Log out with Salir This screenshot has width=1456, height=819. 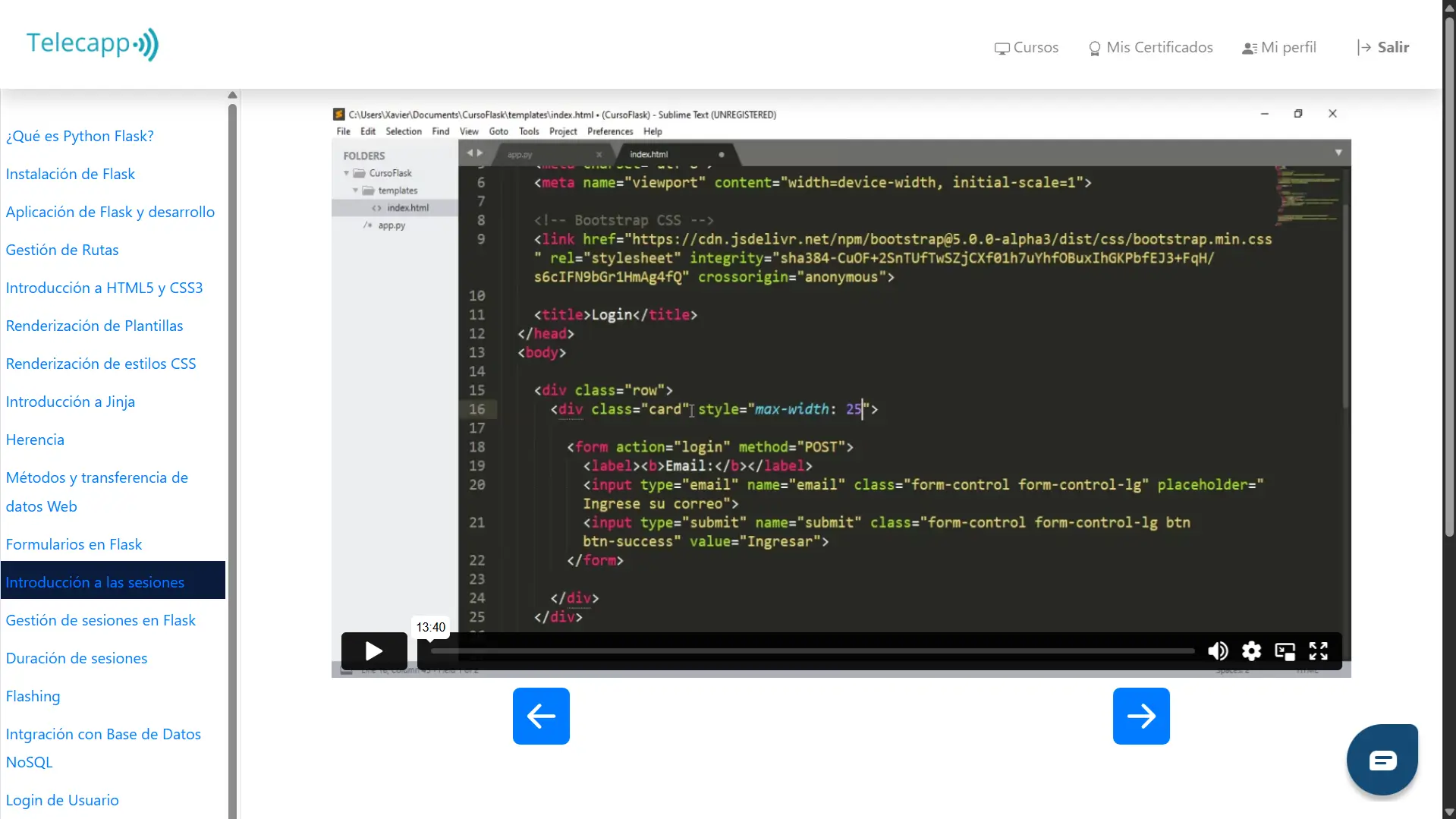pyautogui.click(x=1382, y=47)
